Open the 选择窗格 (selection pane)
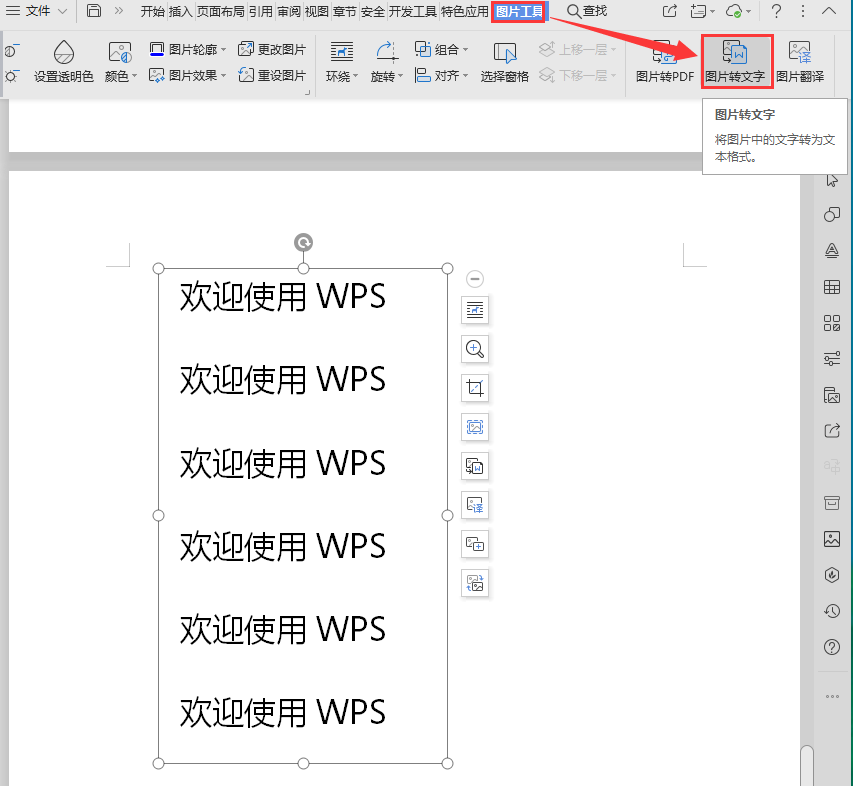This screenshot has width=853, height=786. [x=505, y=62]
